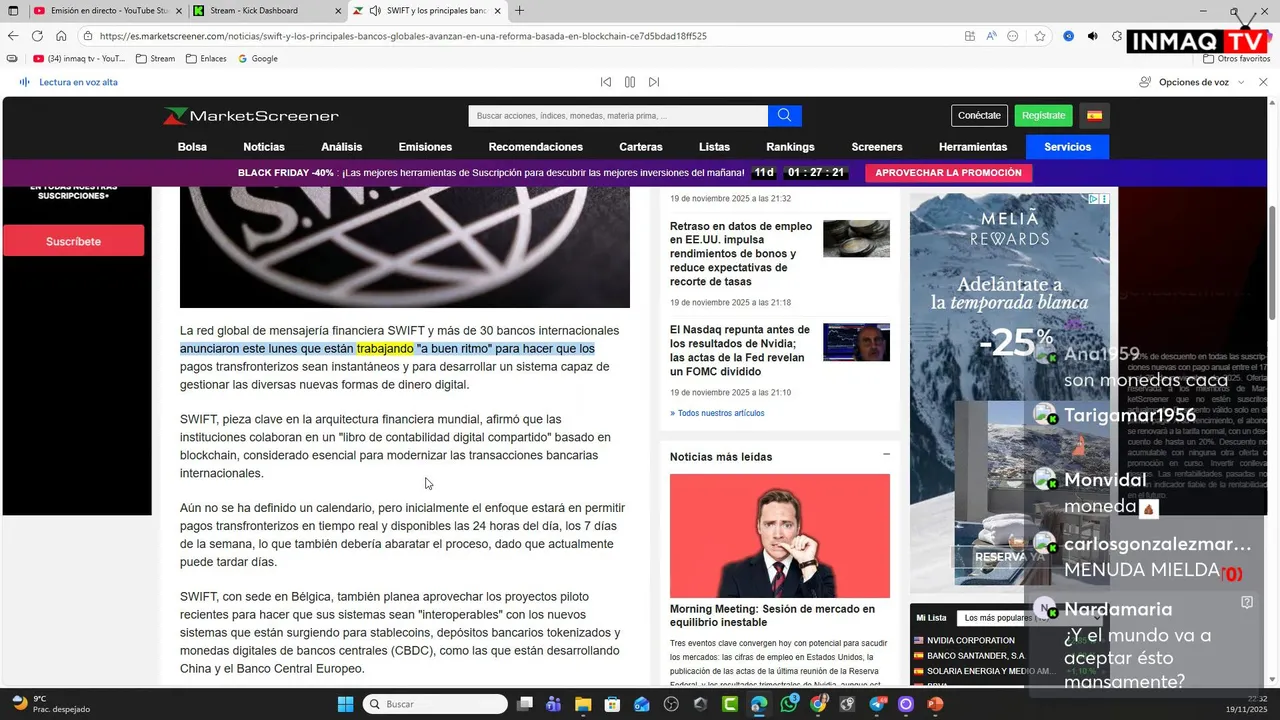Click the MarketScreener logo
The width and height of the screenshot is (1280, 720).
(x=251, y=116)
